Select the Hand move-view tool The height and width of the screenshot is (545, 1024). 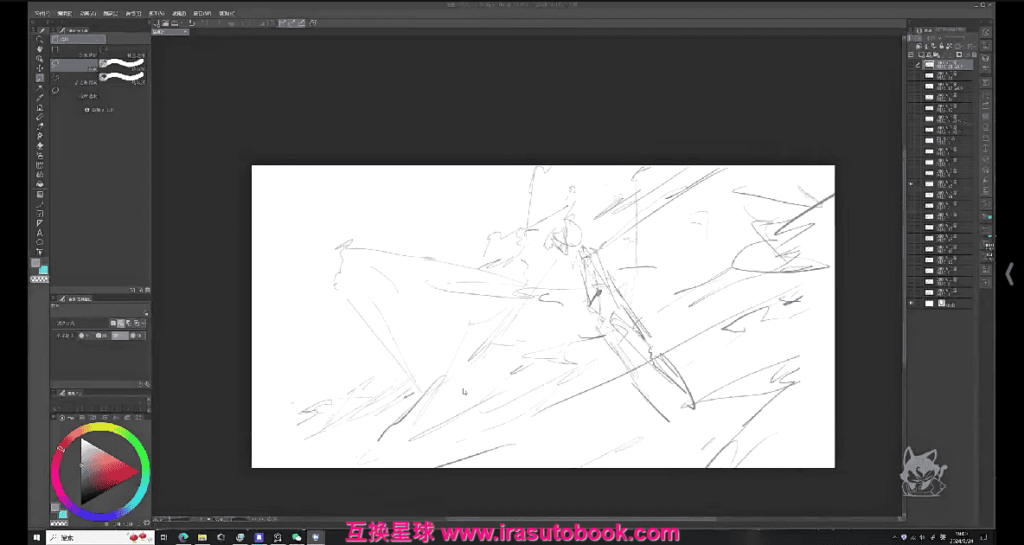(x=40, y=49)
